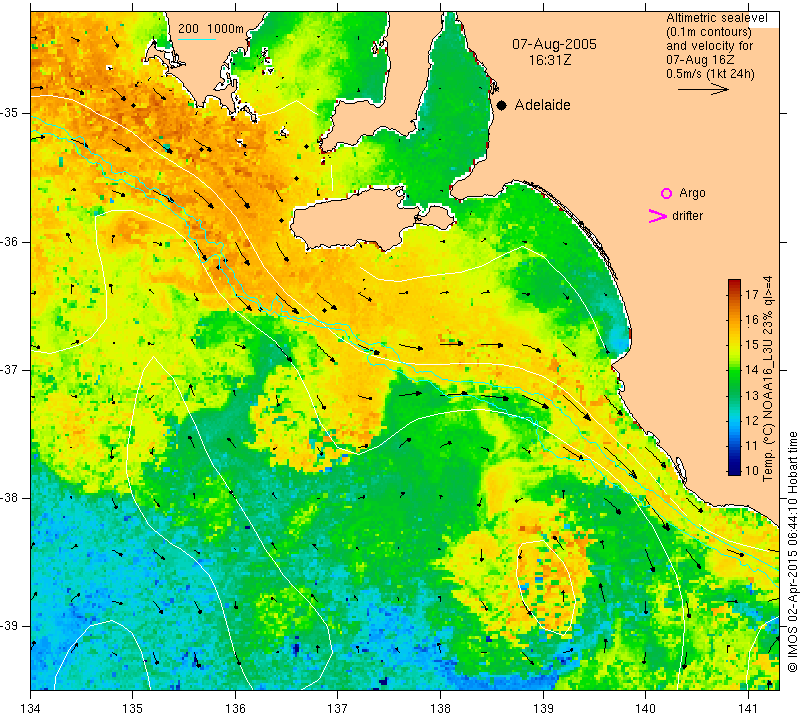The image size is (800, 720).
Task: Click the '(0.1m contours)' legend line
Action: click(709, 32)
